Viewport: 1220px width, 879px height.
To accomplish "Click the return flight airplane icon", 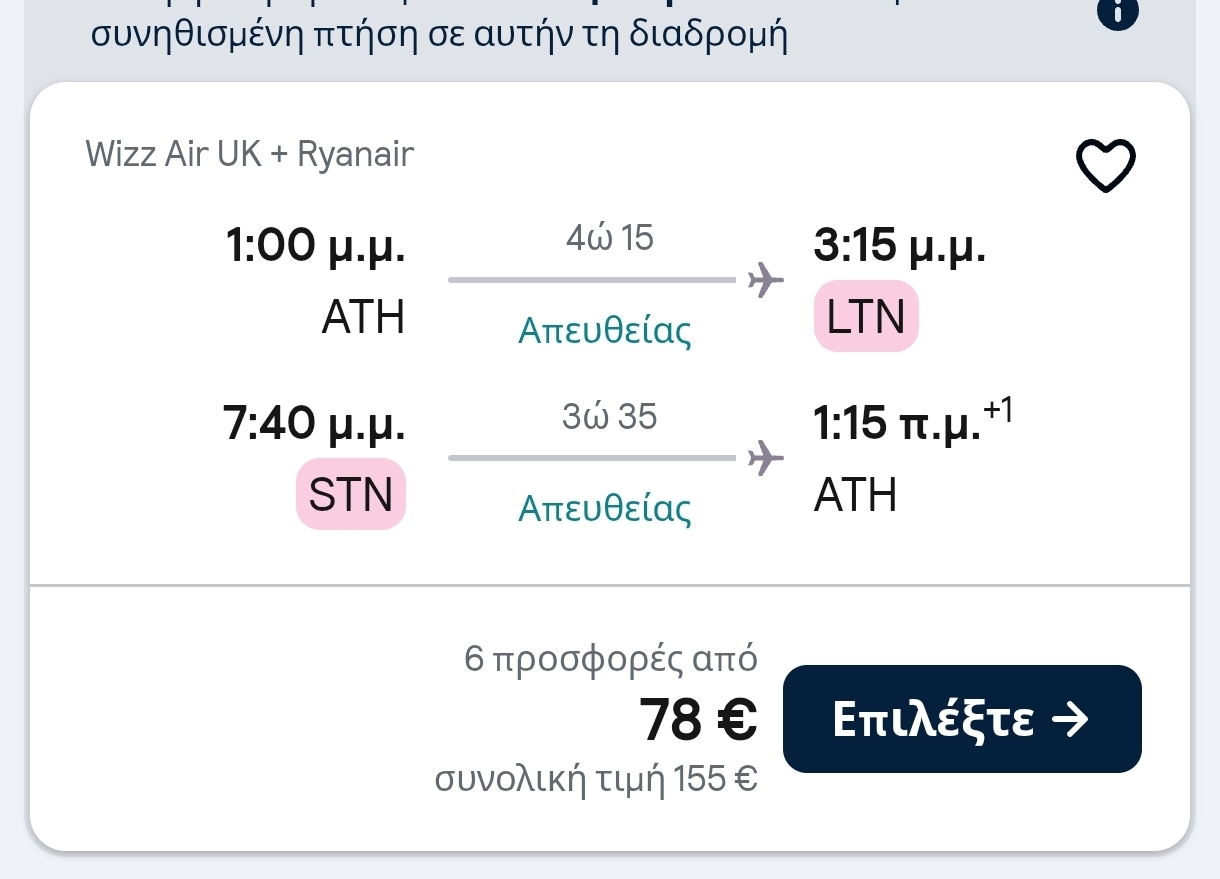I will (766, 458).
